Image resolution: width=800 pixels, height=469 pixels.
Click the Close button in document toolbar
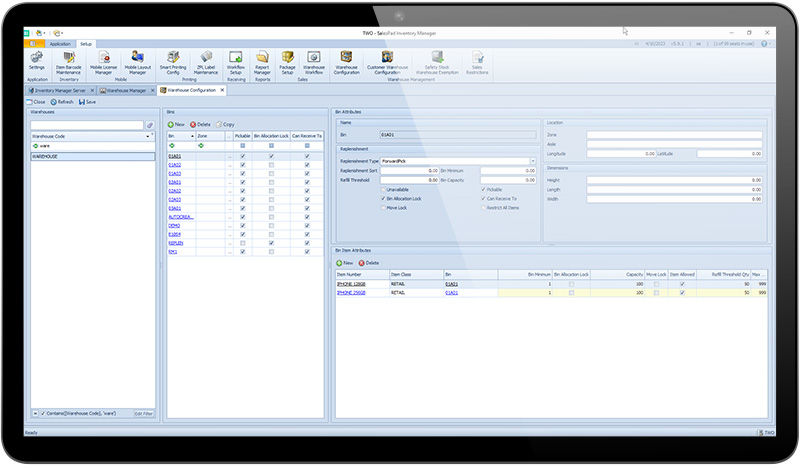point(36,102)
